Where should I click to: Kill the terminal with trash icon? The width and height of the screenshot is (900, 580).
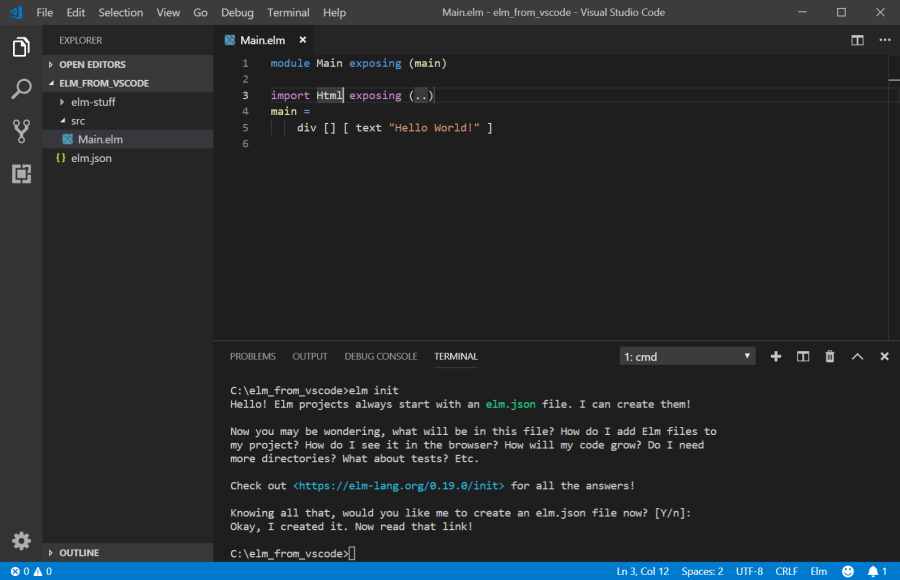pos(829,356)
